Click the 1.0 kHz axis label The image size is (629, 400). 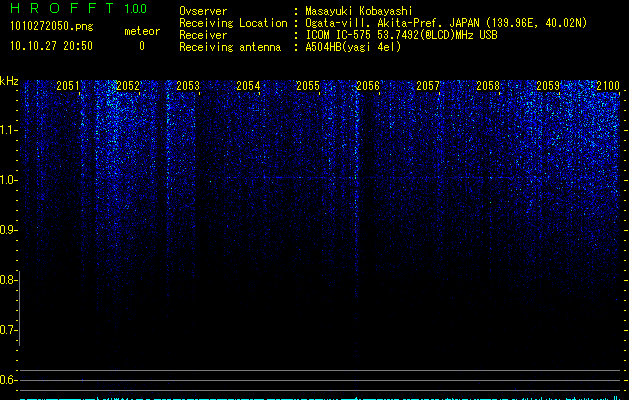[8, 180]
